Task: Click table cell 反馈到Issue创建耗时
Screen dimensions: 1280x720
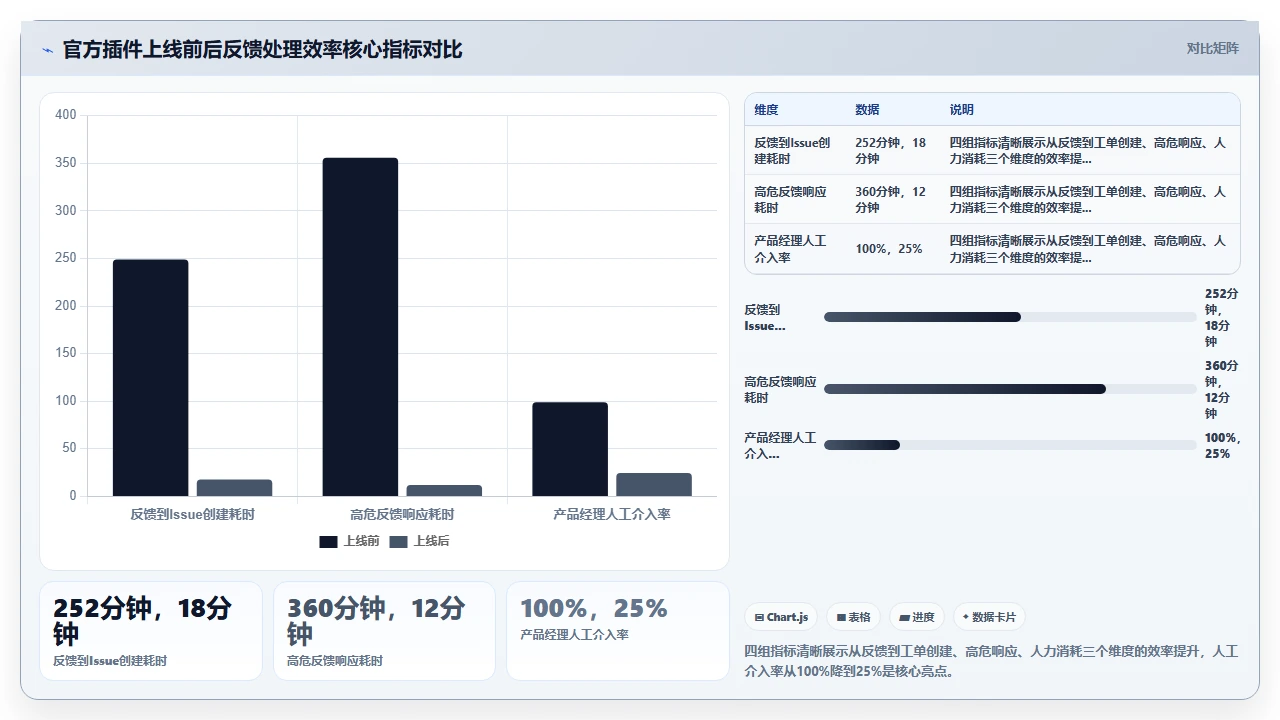Action: 793,151
